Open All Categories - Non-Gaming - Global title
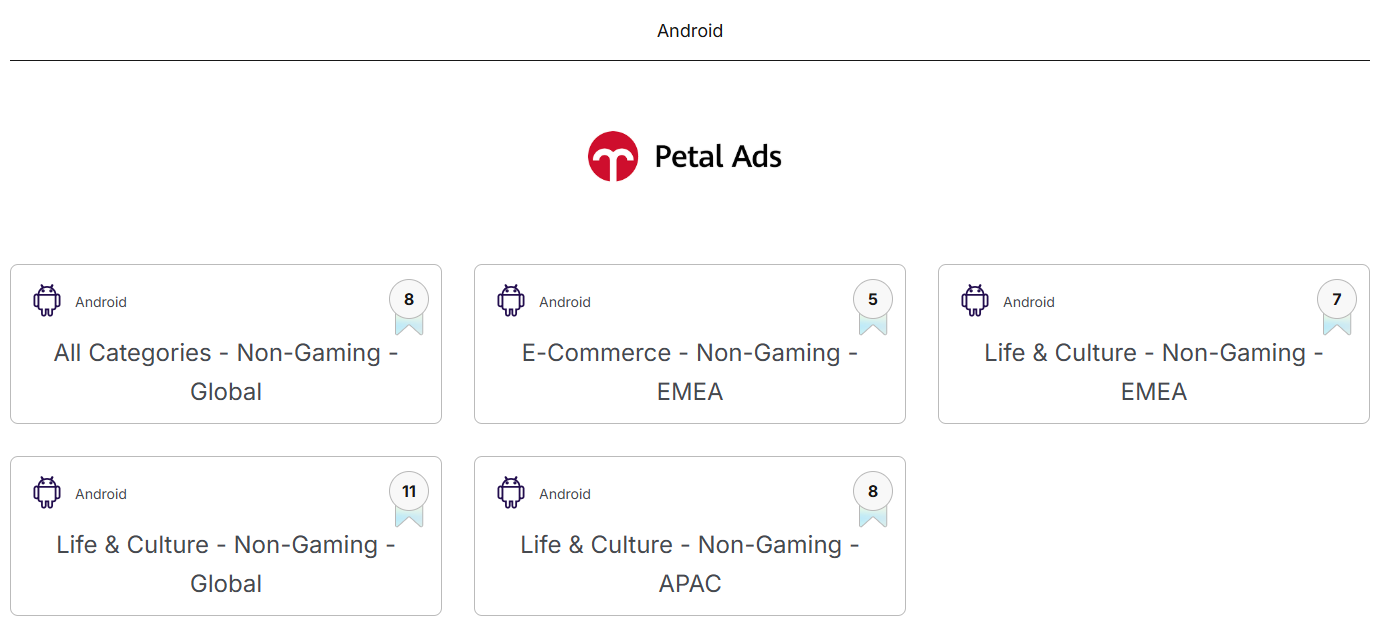The height and width of the screenshot is (640, 1392). pos(226,372)
